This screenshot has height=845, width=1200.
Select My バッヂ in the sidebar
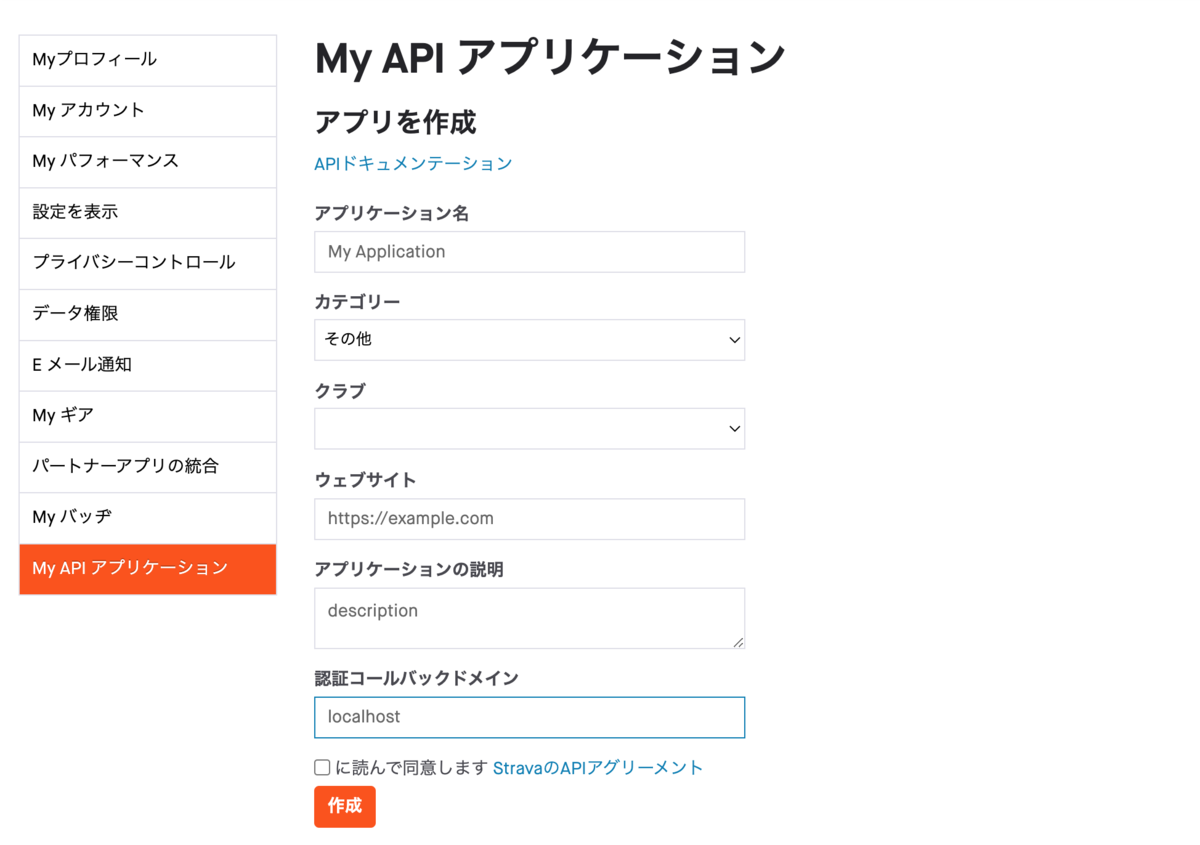pos(147,518)
